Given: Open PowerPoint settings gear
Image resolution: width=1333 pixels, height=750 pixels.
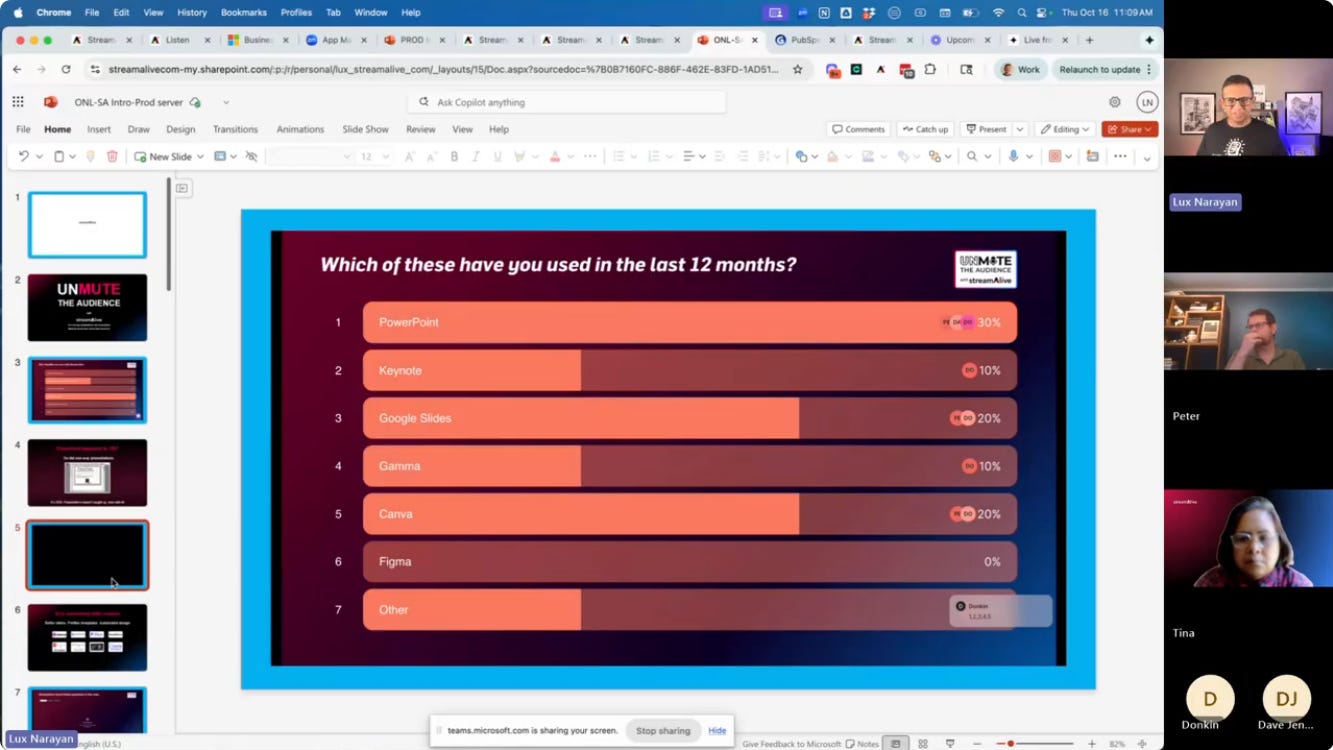Looking at the screenshot, I should pos(1115,102).
